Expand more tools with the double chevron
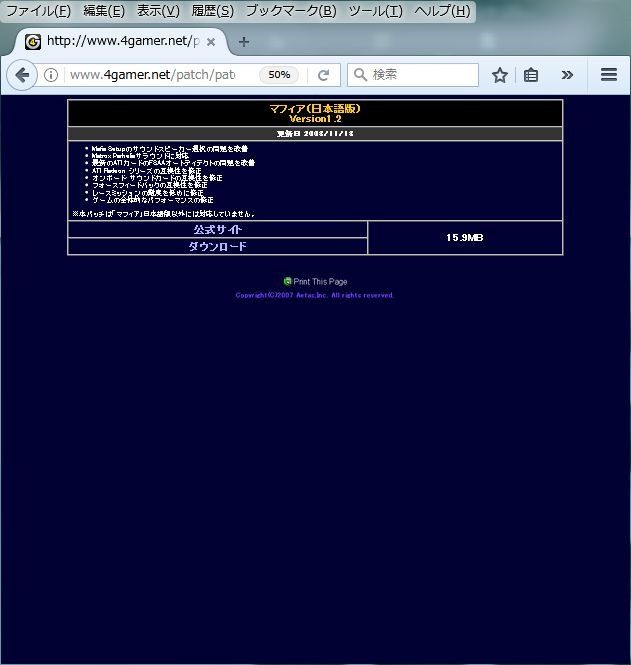 pos(567,75)
